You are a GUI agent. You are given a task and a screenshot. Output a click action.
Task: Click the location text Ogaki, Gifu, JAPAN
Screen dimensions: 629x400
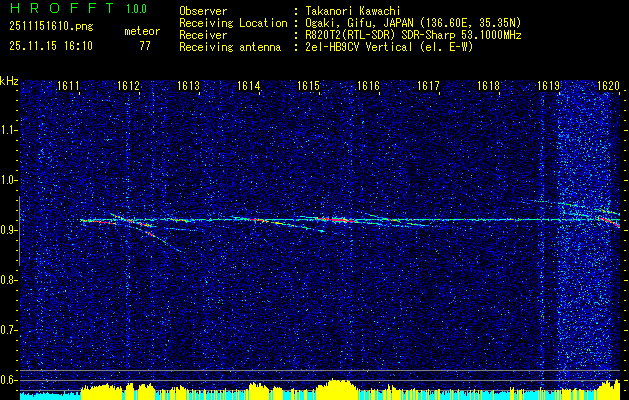point(357,23)
